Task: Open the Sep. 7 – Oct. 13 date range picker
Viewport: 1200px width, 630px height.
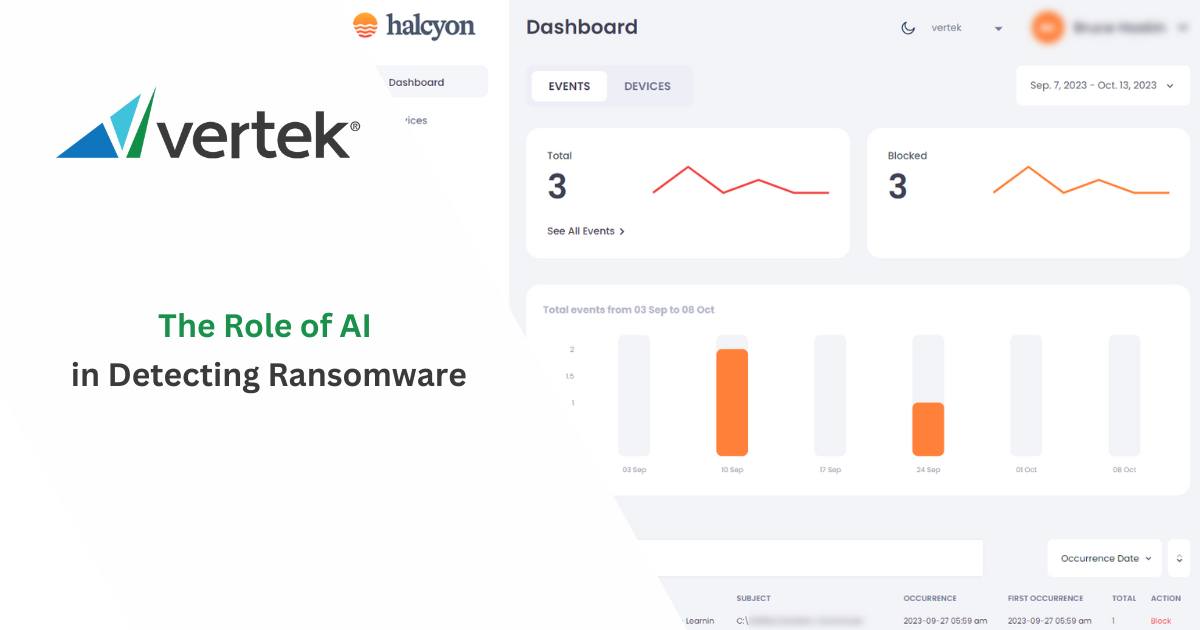Action: [x=1102, y=86]
